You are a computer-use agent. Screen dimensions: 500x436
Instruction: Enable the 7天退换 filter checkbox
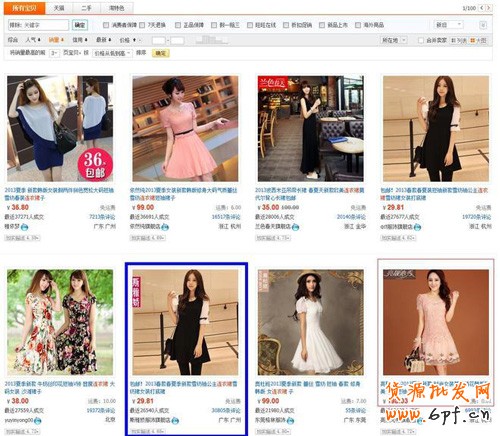[142, 25]
